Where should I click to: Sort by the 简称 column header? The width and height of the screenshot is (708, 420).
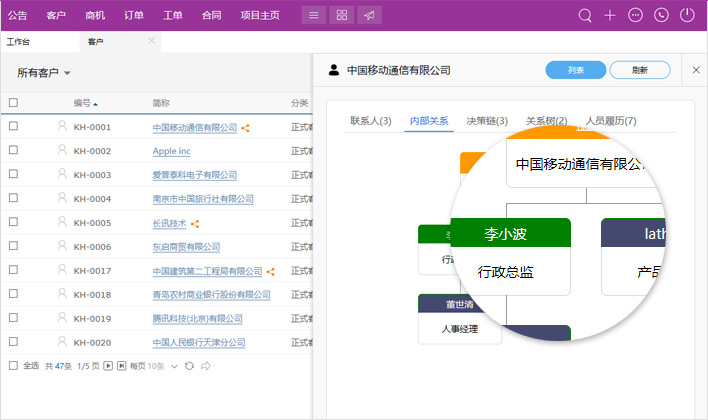pyautogui.click(x=161, y=103)
